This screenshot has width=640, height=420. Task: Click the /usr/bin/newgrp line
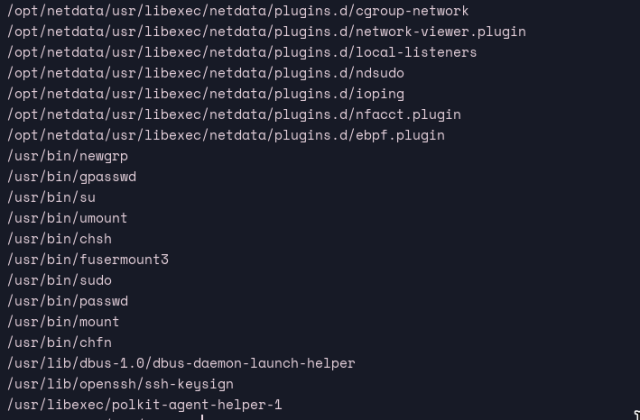pos(68,156)
